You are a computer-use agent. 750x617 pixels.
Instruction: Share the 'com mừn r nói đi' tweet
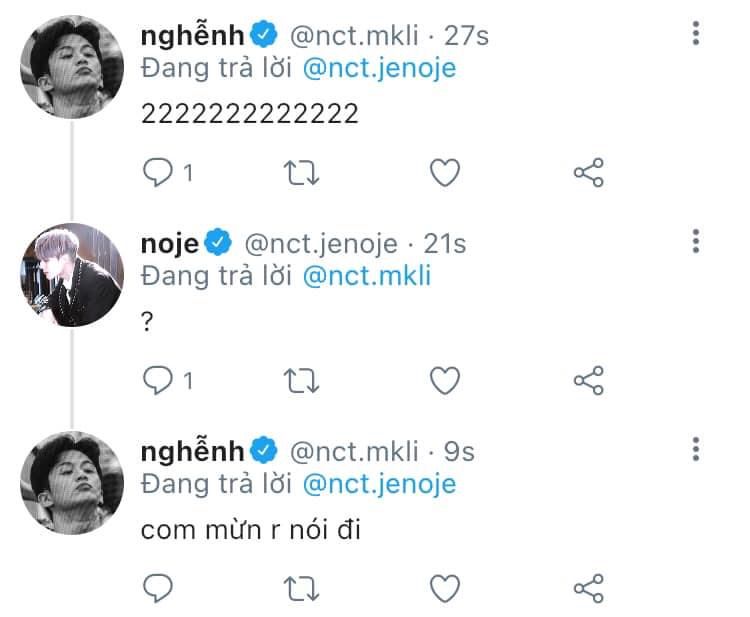(588, 586)
